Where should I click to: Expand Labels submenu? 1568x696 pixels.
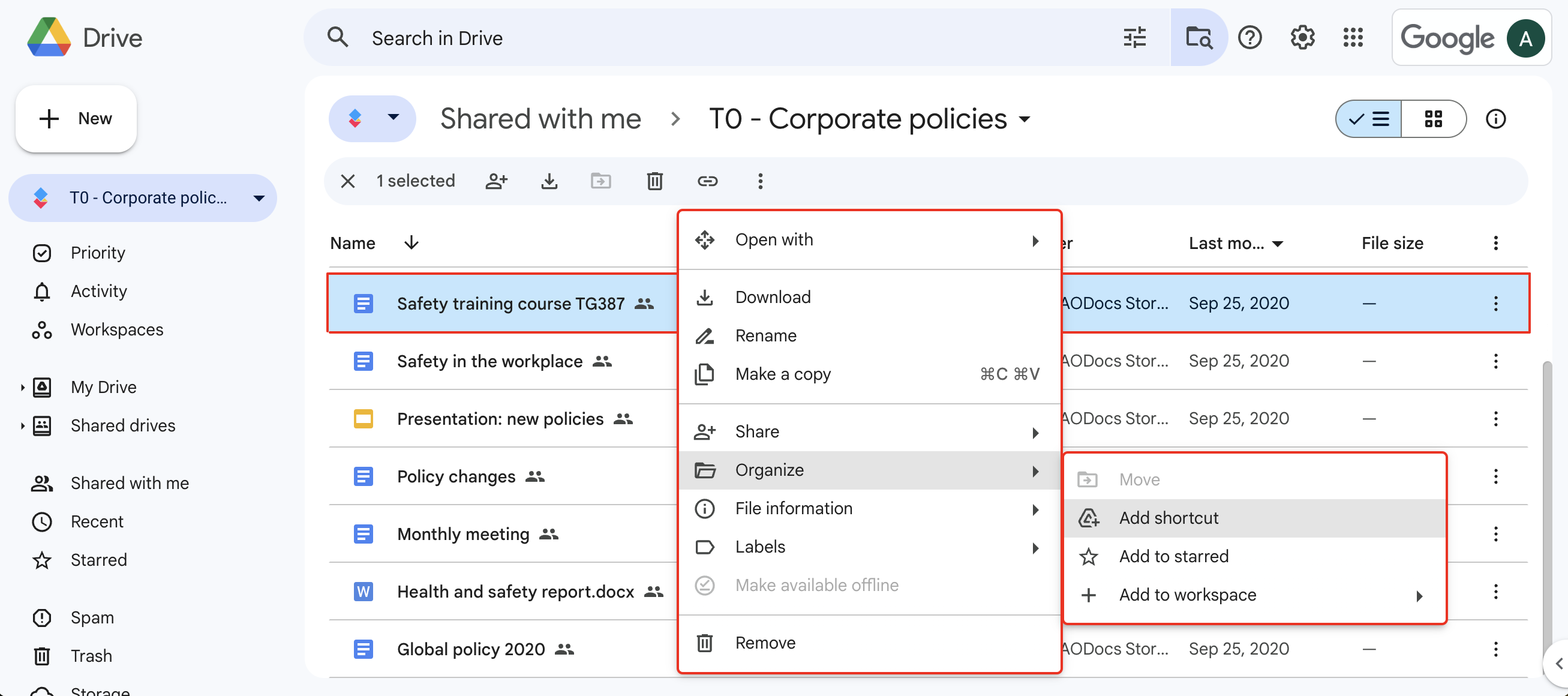[869, 547]
